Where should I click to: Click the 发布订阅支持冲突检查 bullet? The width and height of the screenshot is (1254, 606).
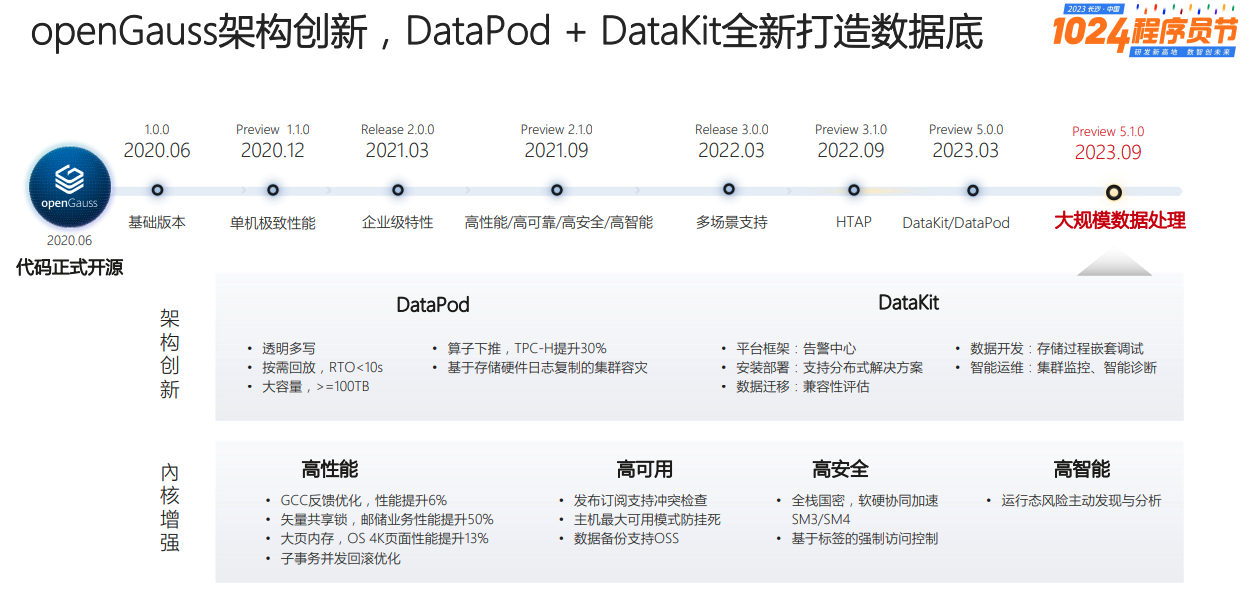pos(641,500)
